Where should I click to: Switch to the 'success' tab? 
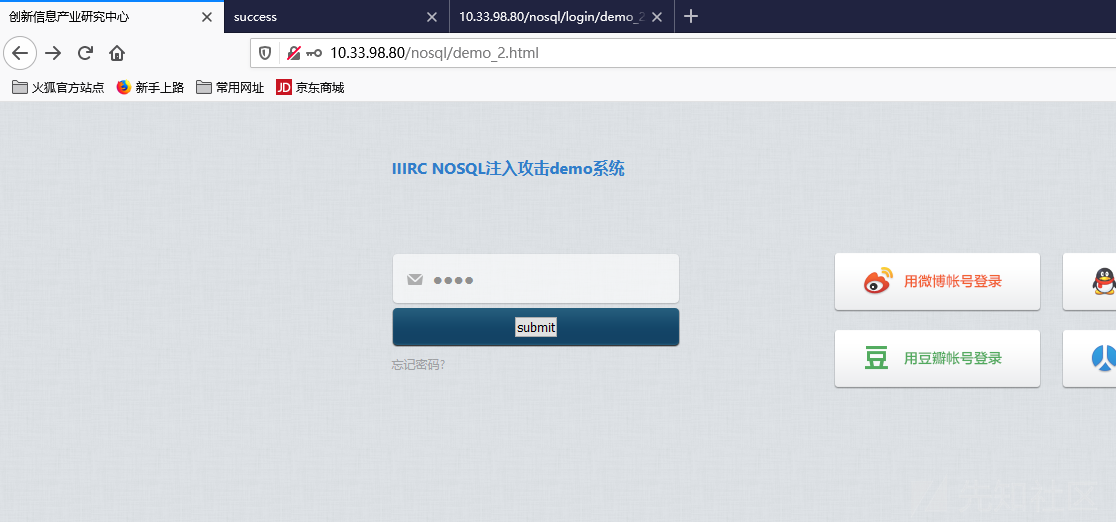(x=320, y=17)
